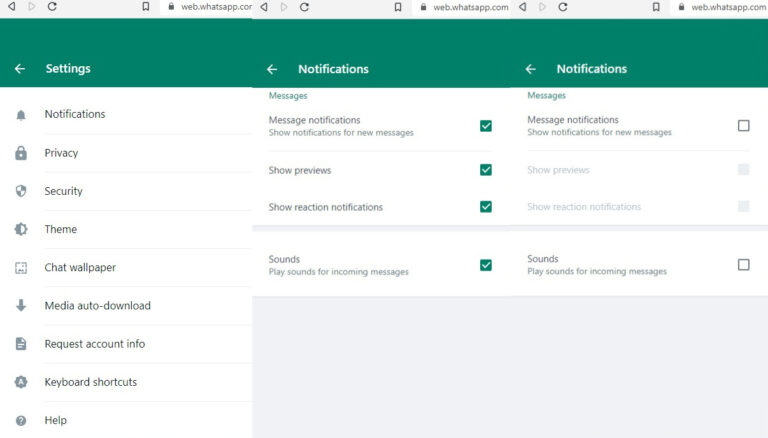The height and width of the screenshot is (438, 768).
Task: Open Chat wallpaper settings entry
Action: click(x=126, y=268)
